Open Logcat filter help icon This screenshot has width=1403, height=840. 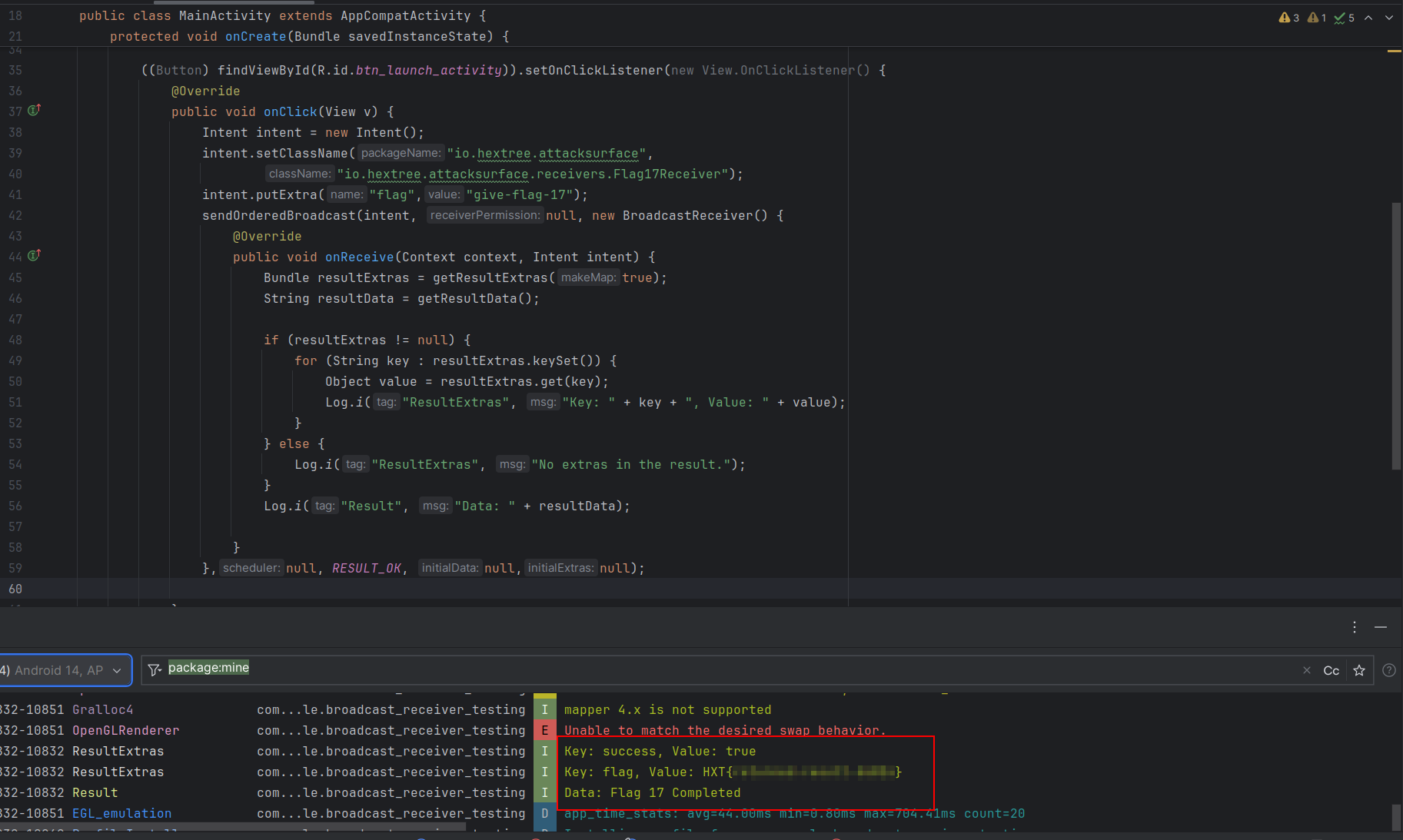(1389, 670)
